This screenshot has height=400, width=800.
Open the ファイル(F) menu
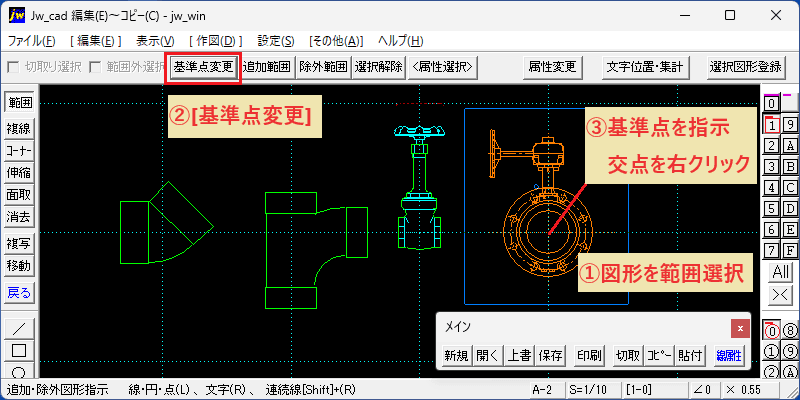click(x=32, y=41)
